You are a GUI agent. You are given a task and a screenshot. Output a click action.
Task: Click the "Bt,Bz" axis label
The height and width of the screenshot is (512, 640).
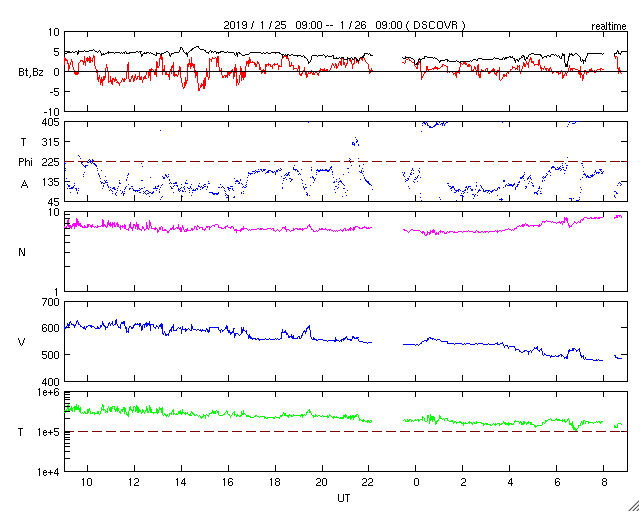pyautogui.click(x=31, y=73)
